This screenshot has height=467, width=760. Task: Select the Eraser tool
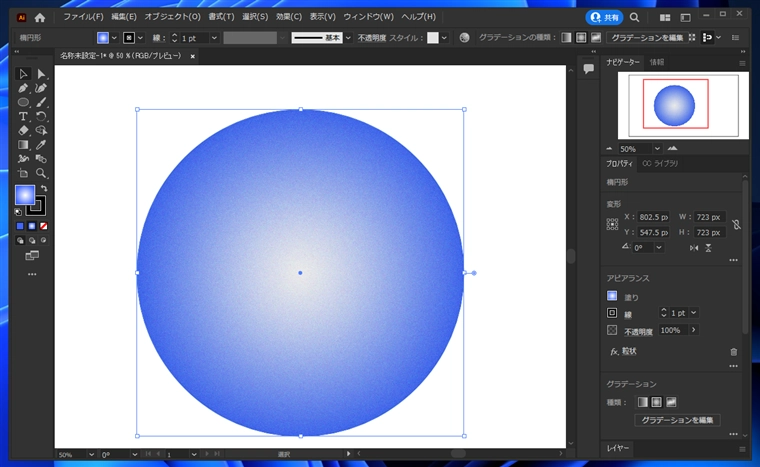coord(23,130)
